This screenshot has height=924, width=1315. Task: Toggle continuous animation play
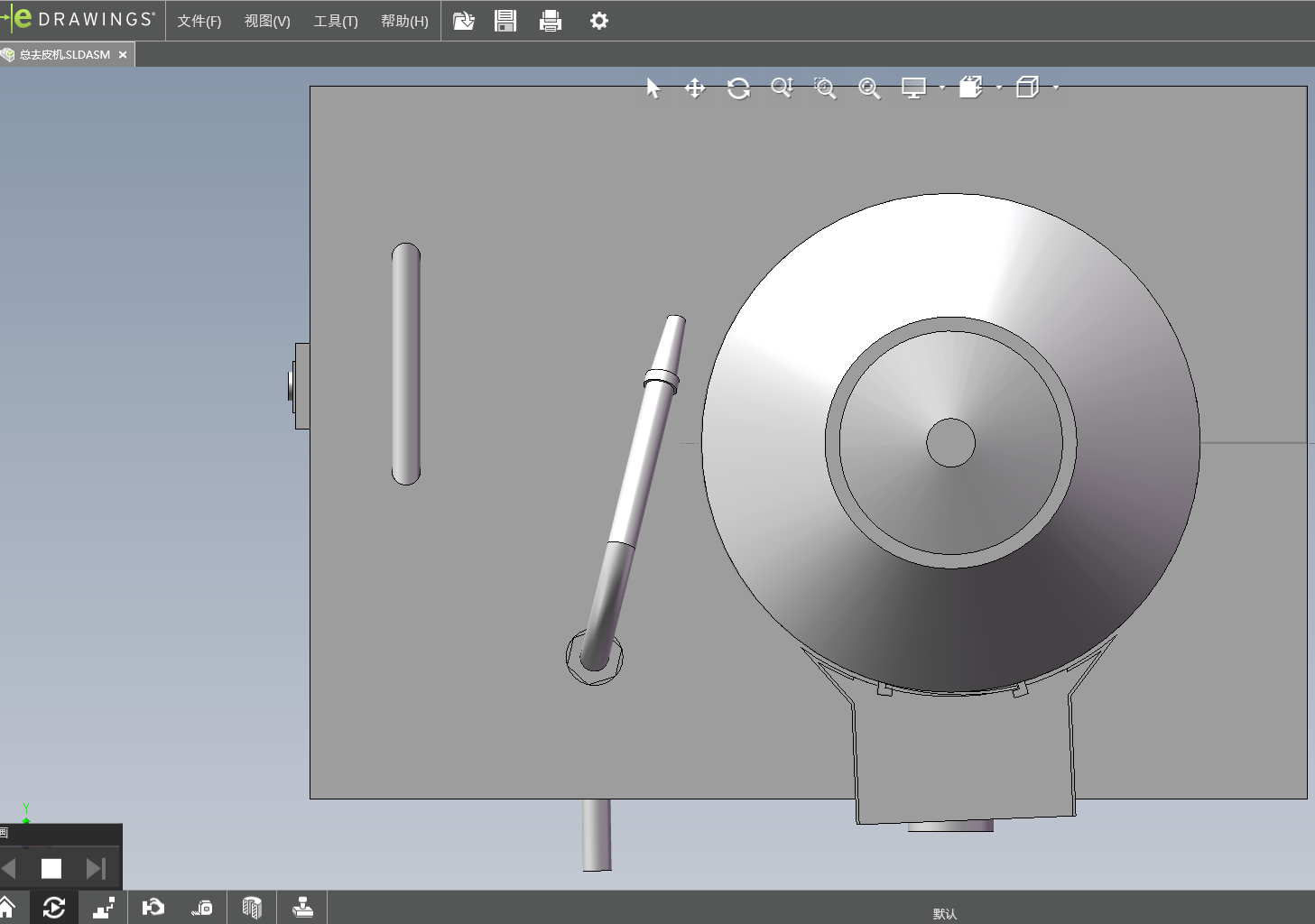[x=54, y=907]
